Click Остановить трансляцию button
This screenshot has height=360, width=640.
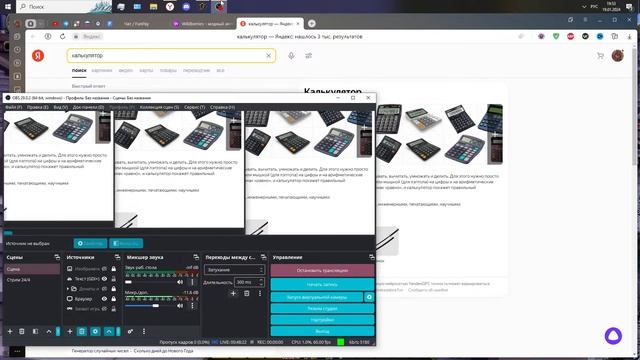pos(322,270)
